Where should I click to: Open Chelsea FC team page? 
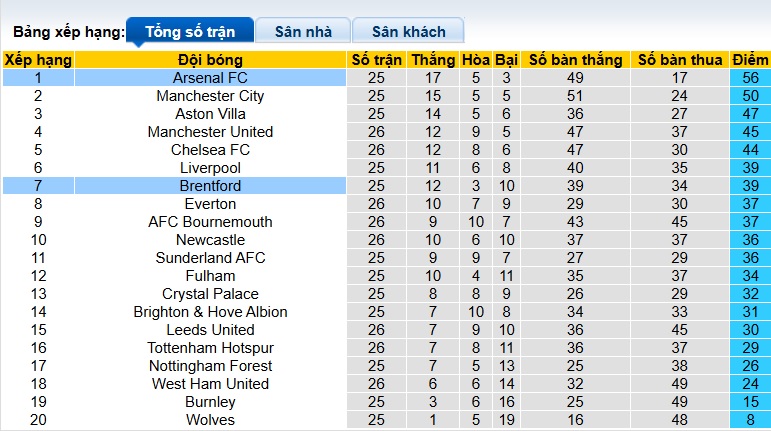(x=210, y=150)
